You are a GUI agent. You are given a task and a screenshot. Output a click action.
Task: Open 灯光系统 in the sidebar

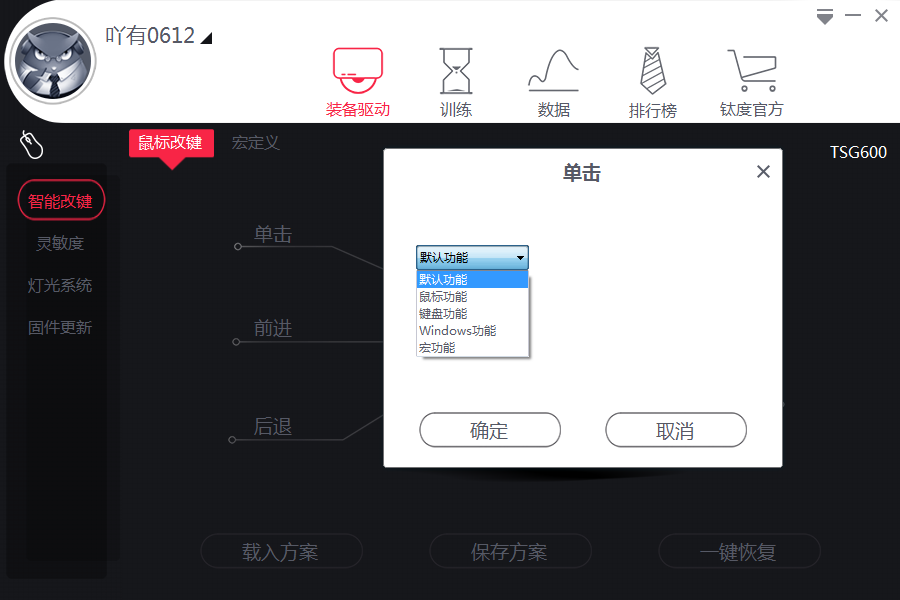coord(60,285)
